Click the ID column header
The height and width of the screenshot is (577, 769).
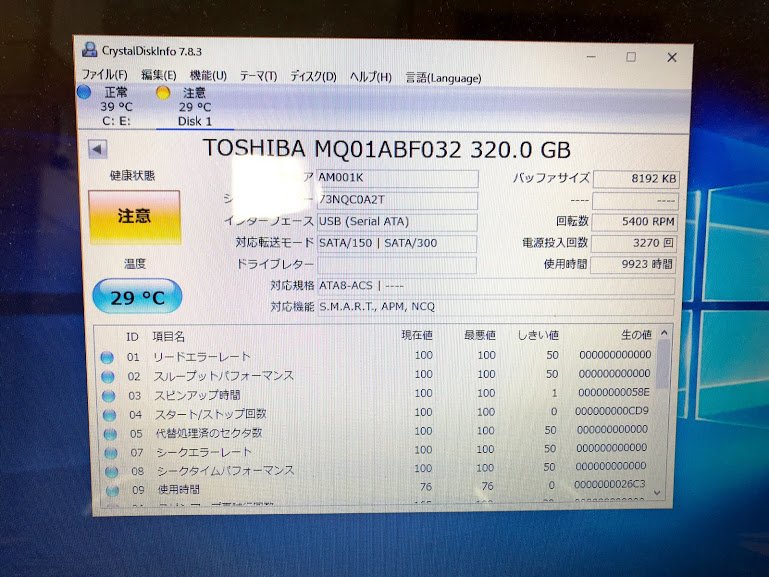(x=132, y=337)
